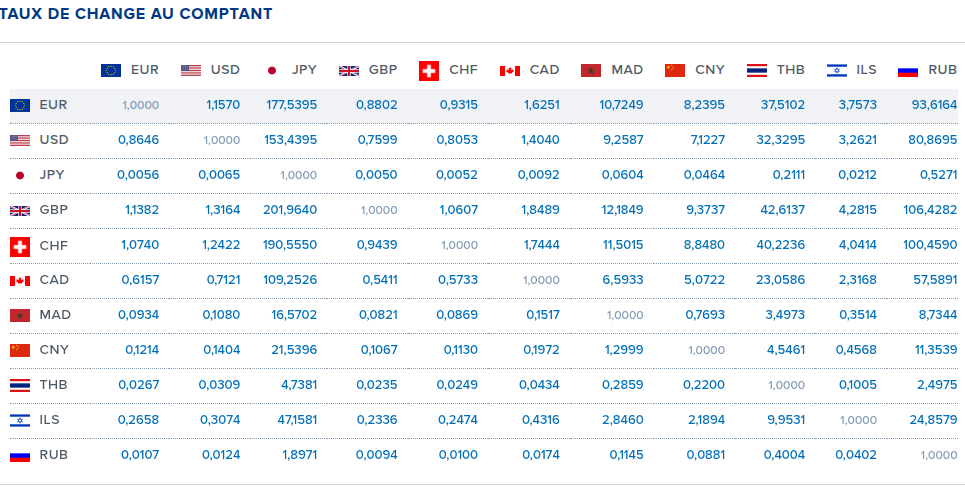
Task: Click the Canadian flag in the CAD column header
Action: 510,70
